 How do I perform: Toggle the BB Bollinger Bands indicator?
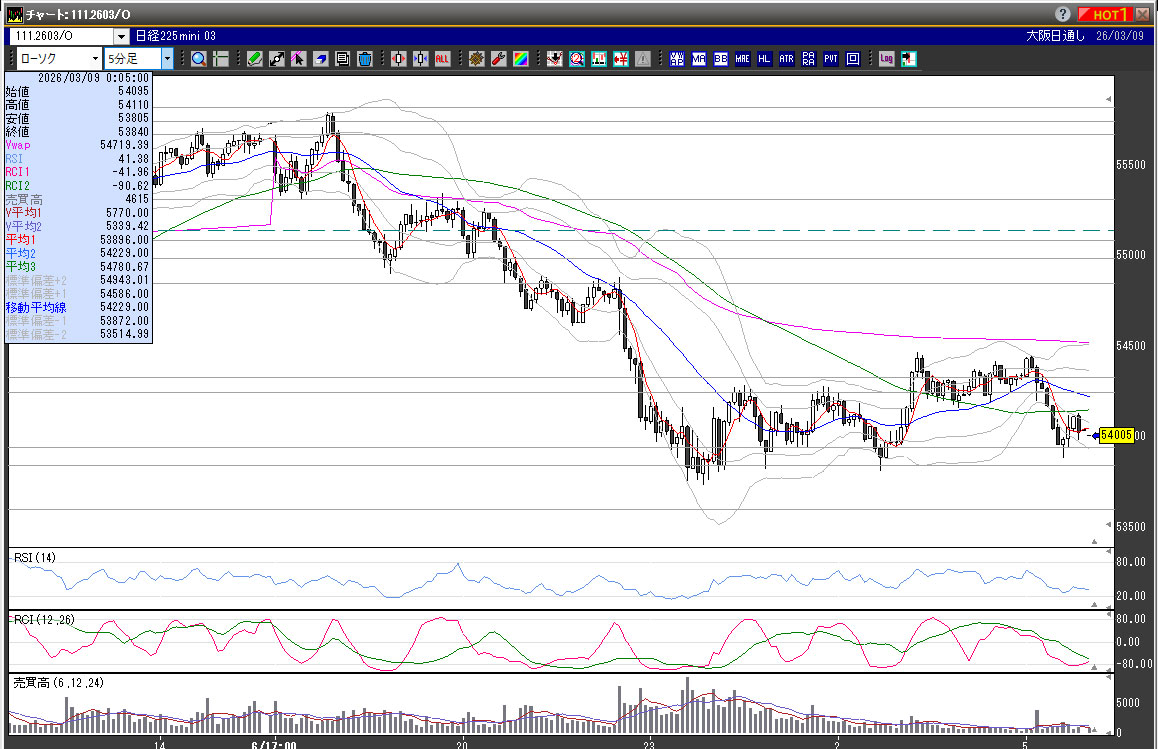721,59
